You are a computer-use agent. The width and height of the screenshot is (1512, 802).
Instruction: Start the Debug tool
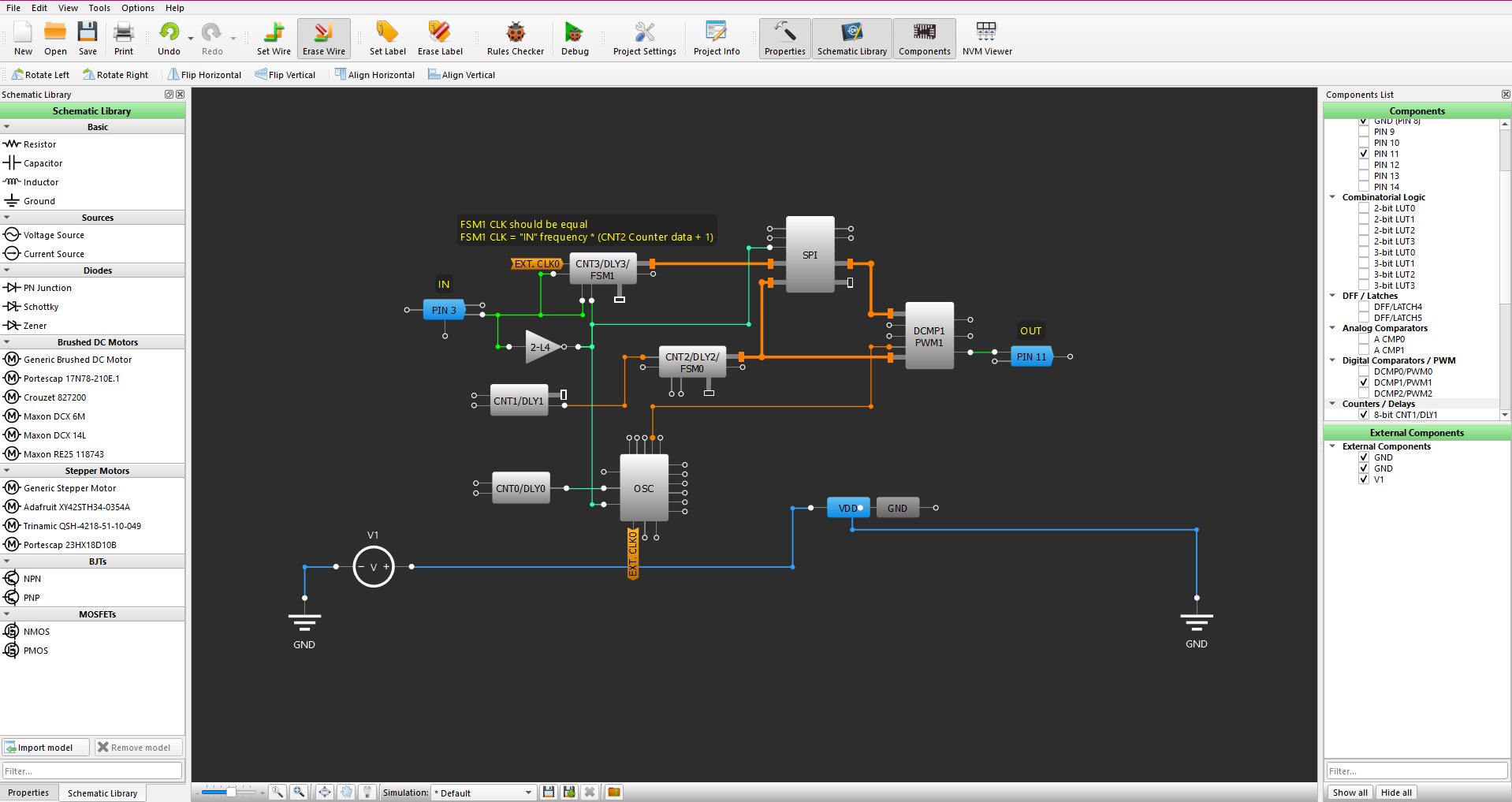point(575,39)
